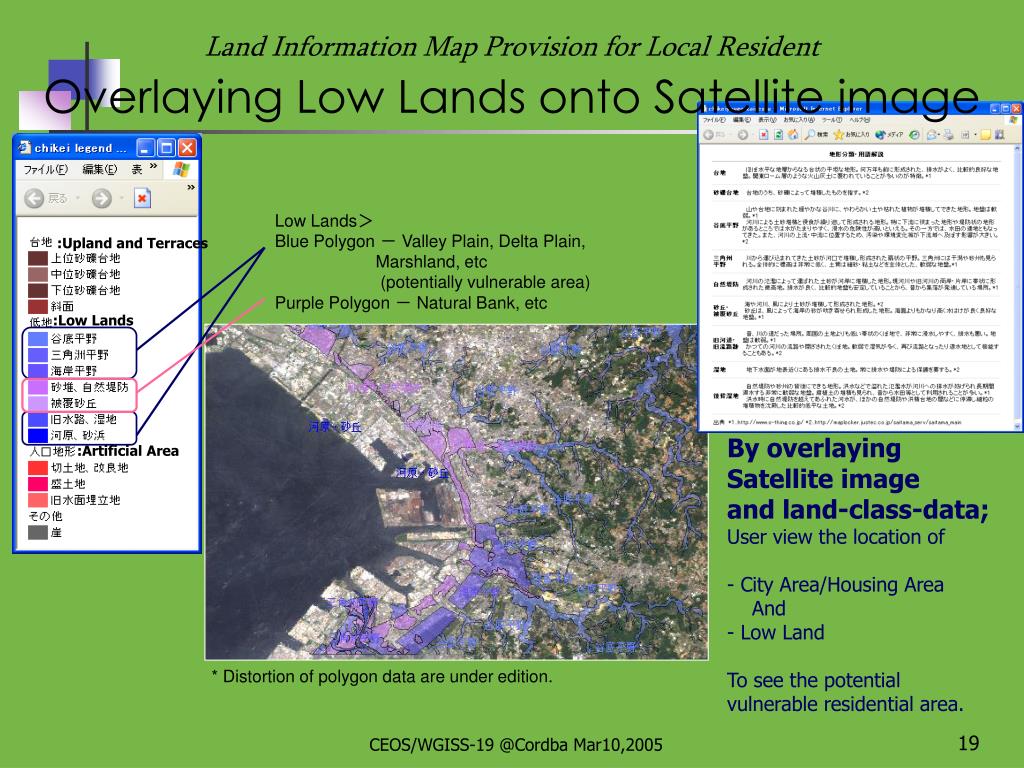This screenshot has height=768, width=1024.
Task: Open 編集(E) menu in legend window
Action: [100, 170]
